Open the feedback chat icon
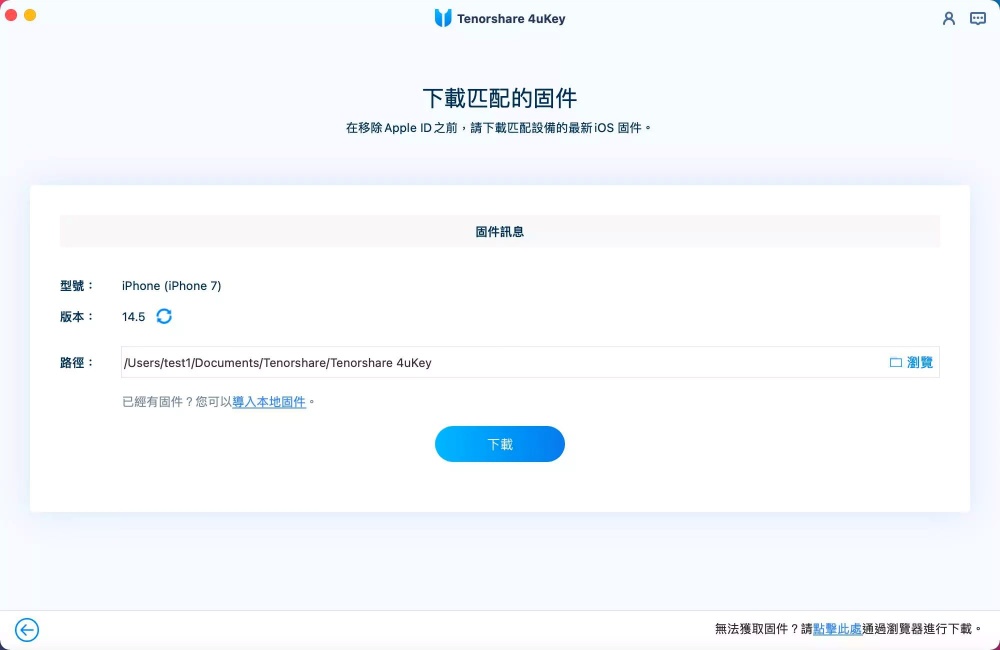 [978, 18]
